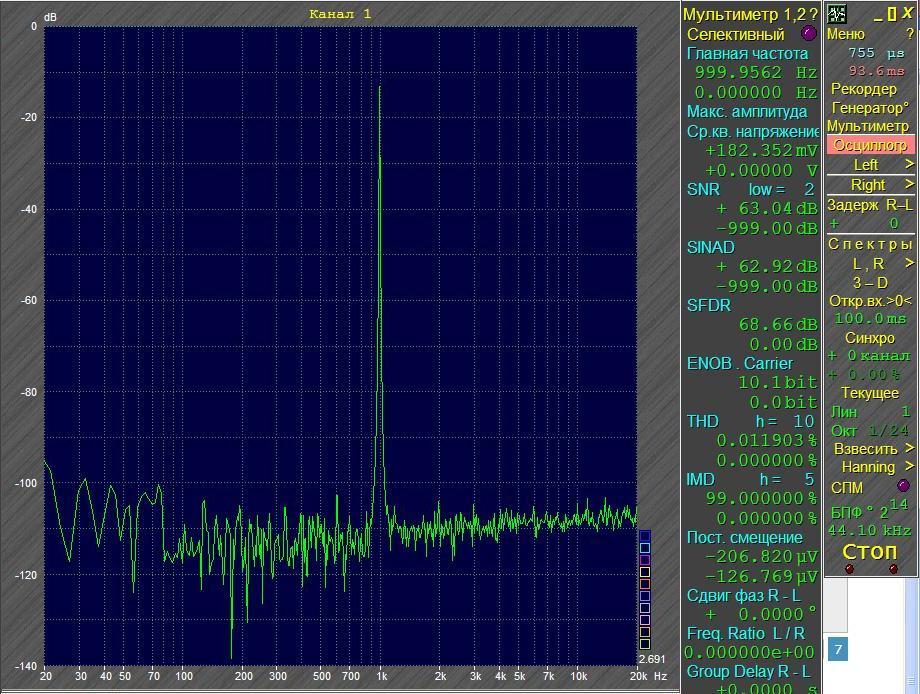The width and height of the screenshot is (920, 694).
Task: Open the Генератор panel
Action: [870, 109]
